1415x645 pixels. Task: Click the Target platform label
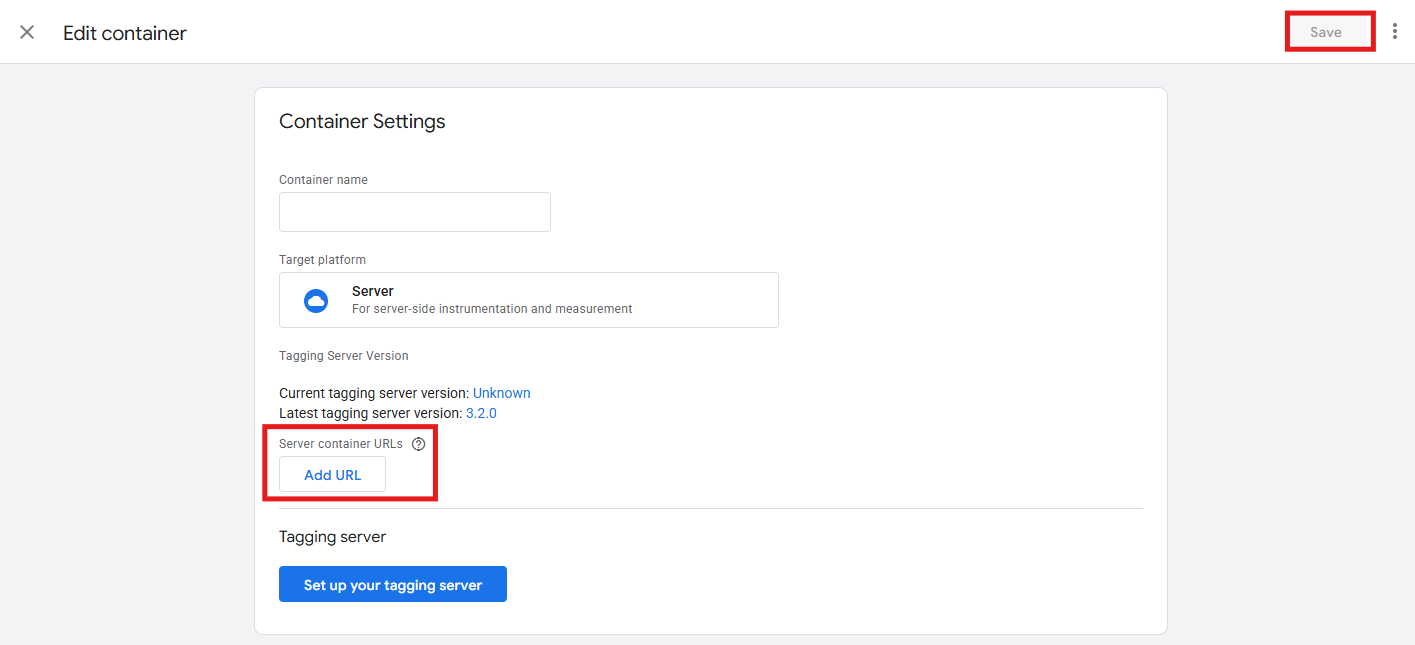coord(322,260)
